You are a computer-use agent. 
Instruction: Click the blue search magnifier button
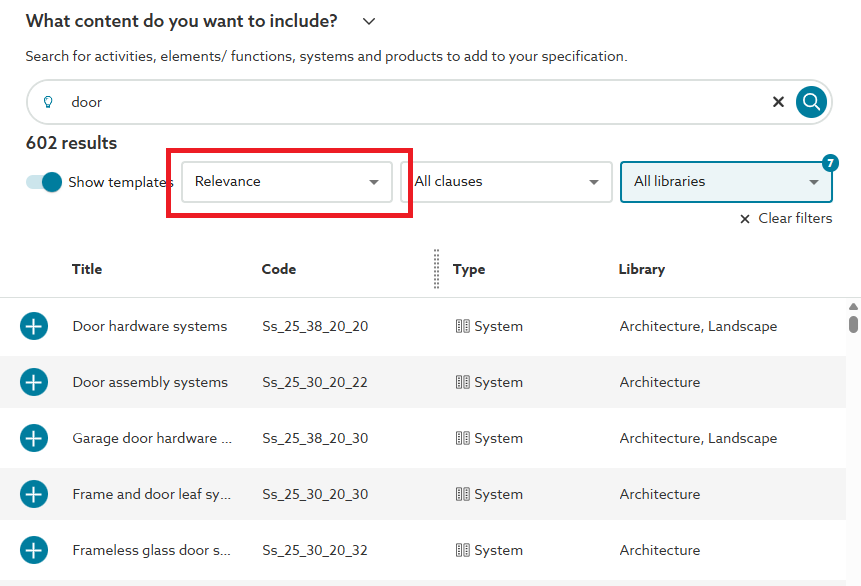pyautogui.click(x=811, y=101)
